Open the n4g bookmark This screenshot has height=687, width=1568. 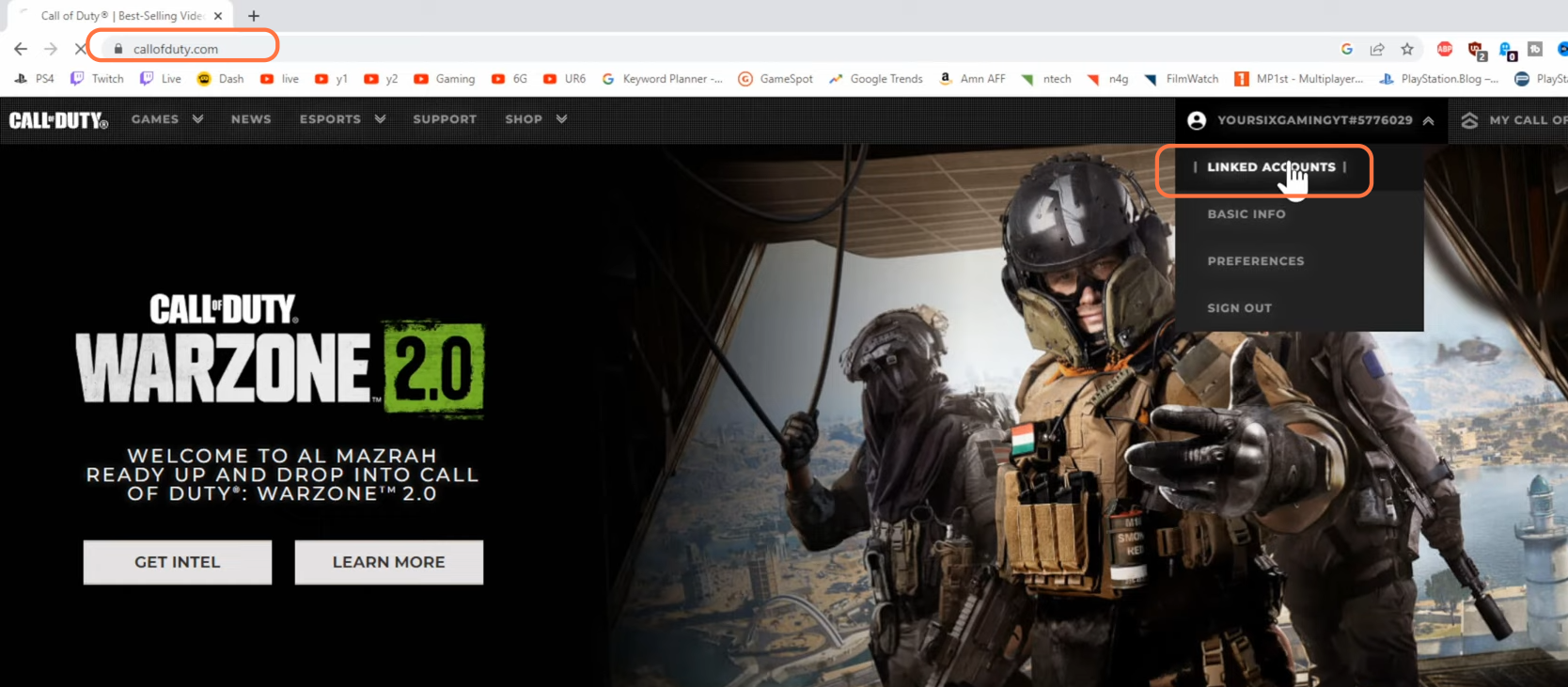(1107, 79)
